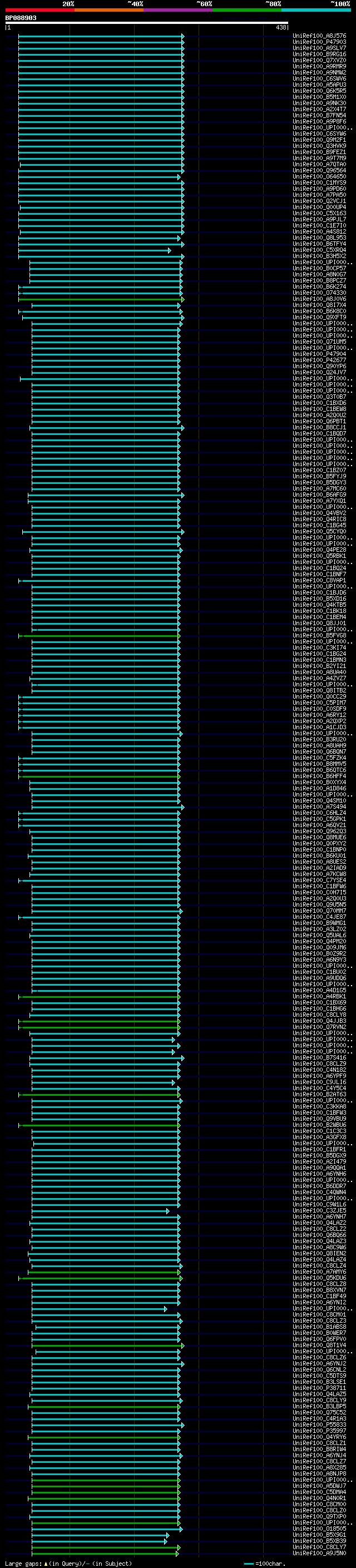Select hit UniRef100_A8J0V6
Viewport: 356px width, 1568px height.
click(319, 299)
